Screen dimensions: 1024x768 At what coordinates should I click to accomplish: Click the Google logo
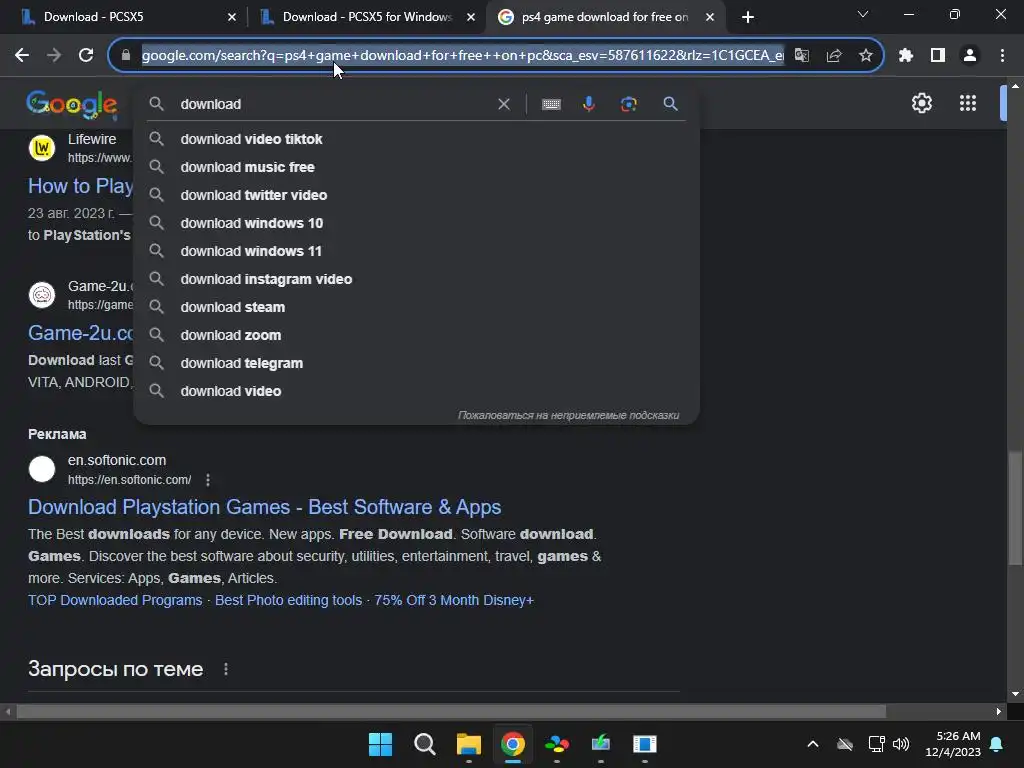tap(72, 104)
